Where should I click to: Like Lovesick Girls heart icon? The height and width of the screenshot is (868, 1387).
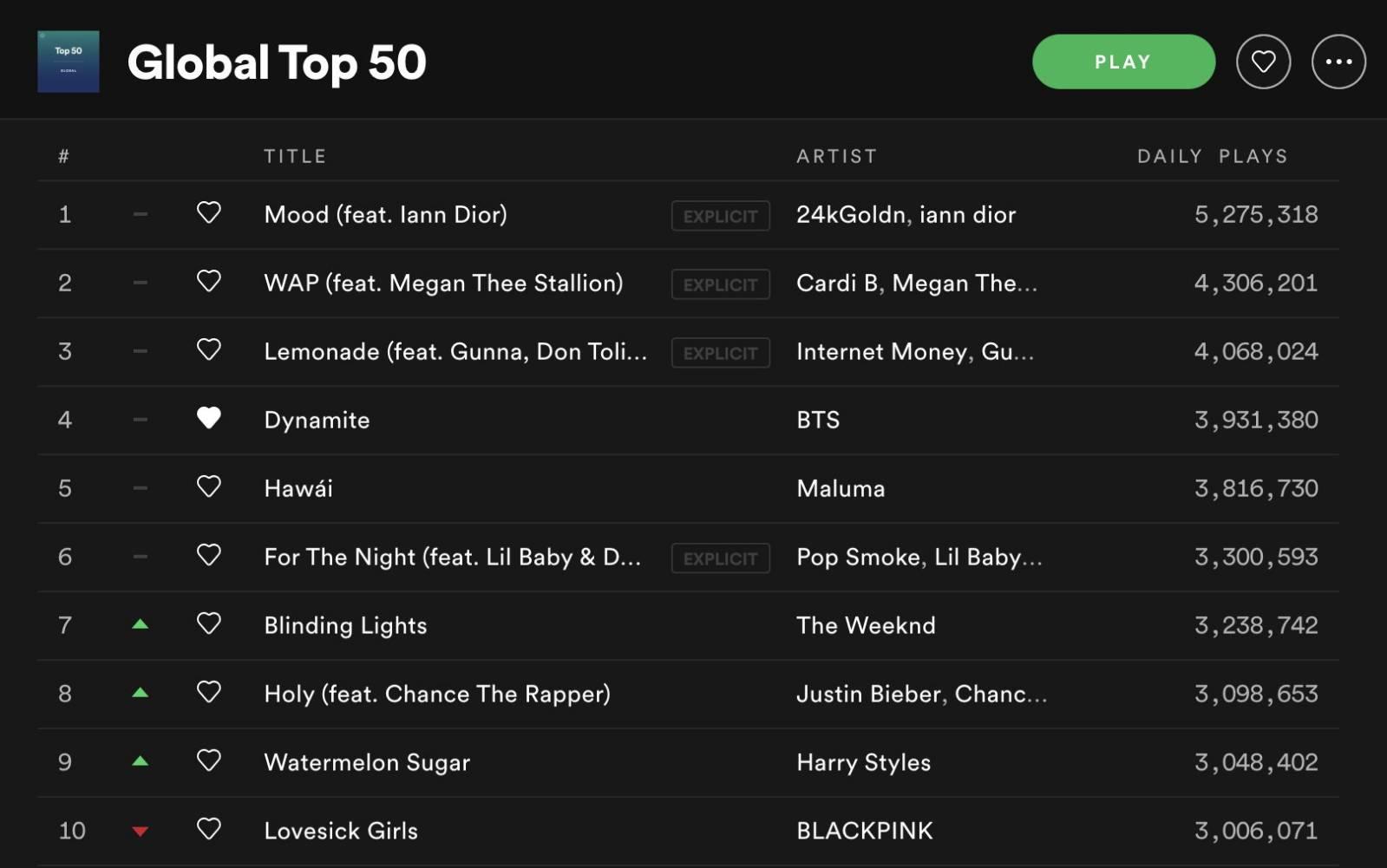point(209,830)
